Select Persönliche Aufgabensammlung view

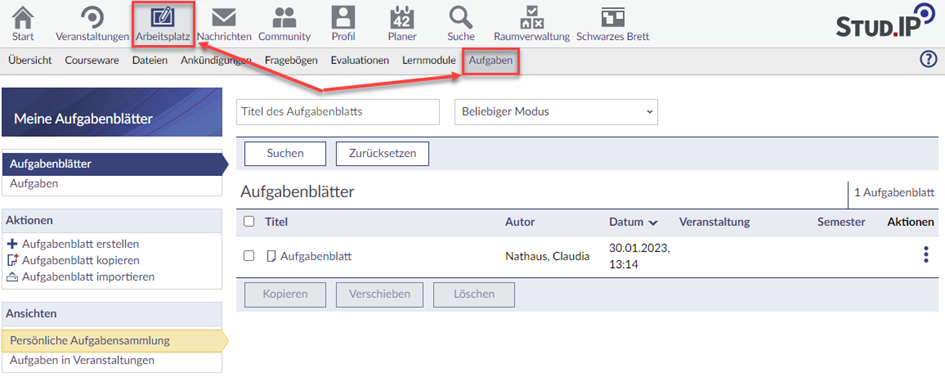112,340
